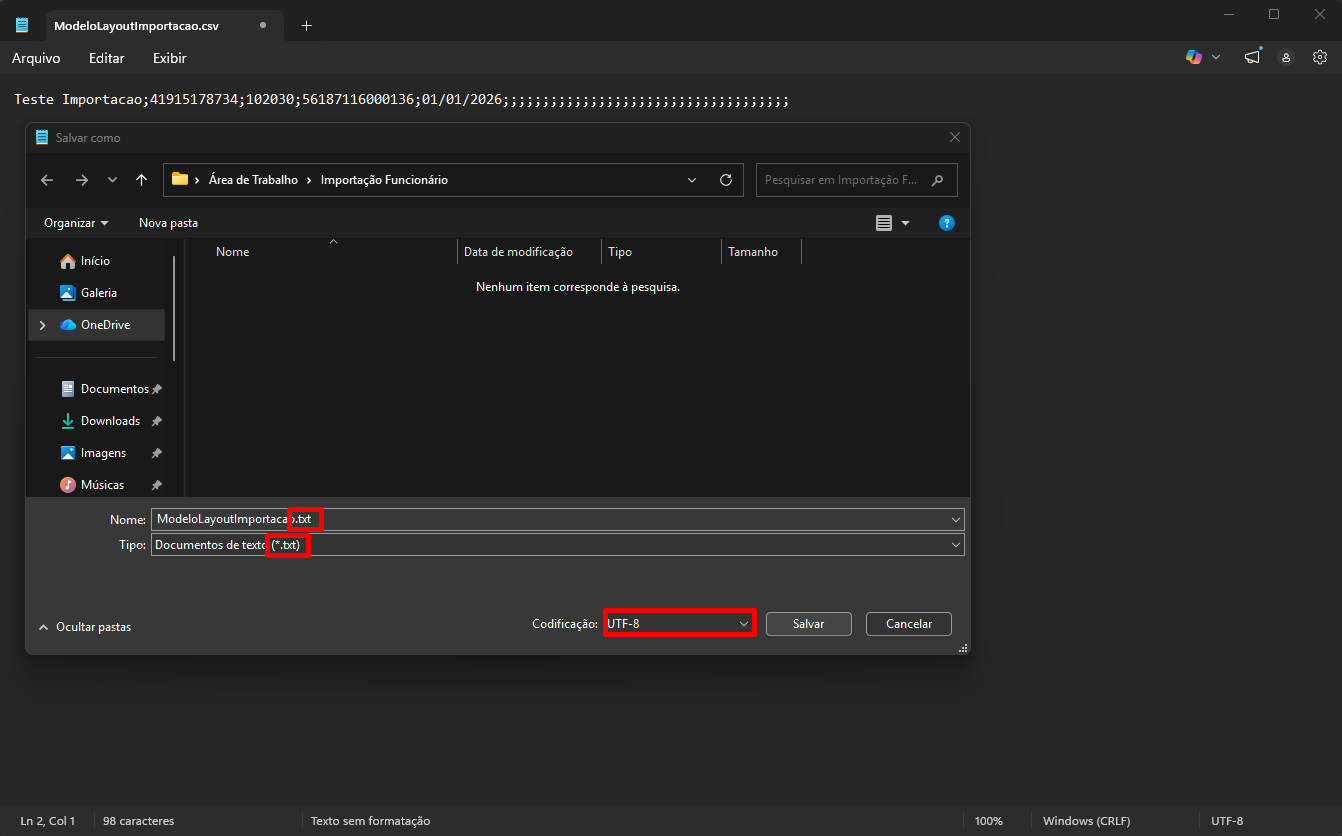Expand the address bar history dropdown
This screenshot has height=836, width=1342.
pos(692,180)
